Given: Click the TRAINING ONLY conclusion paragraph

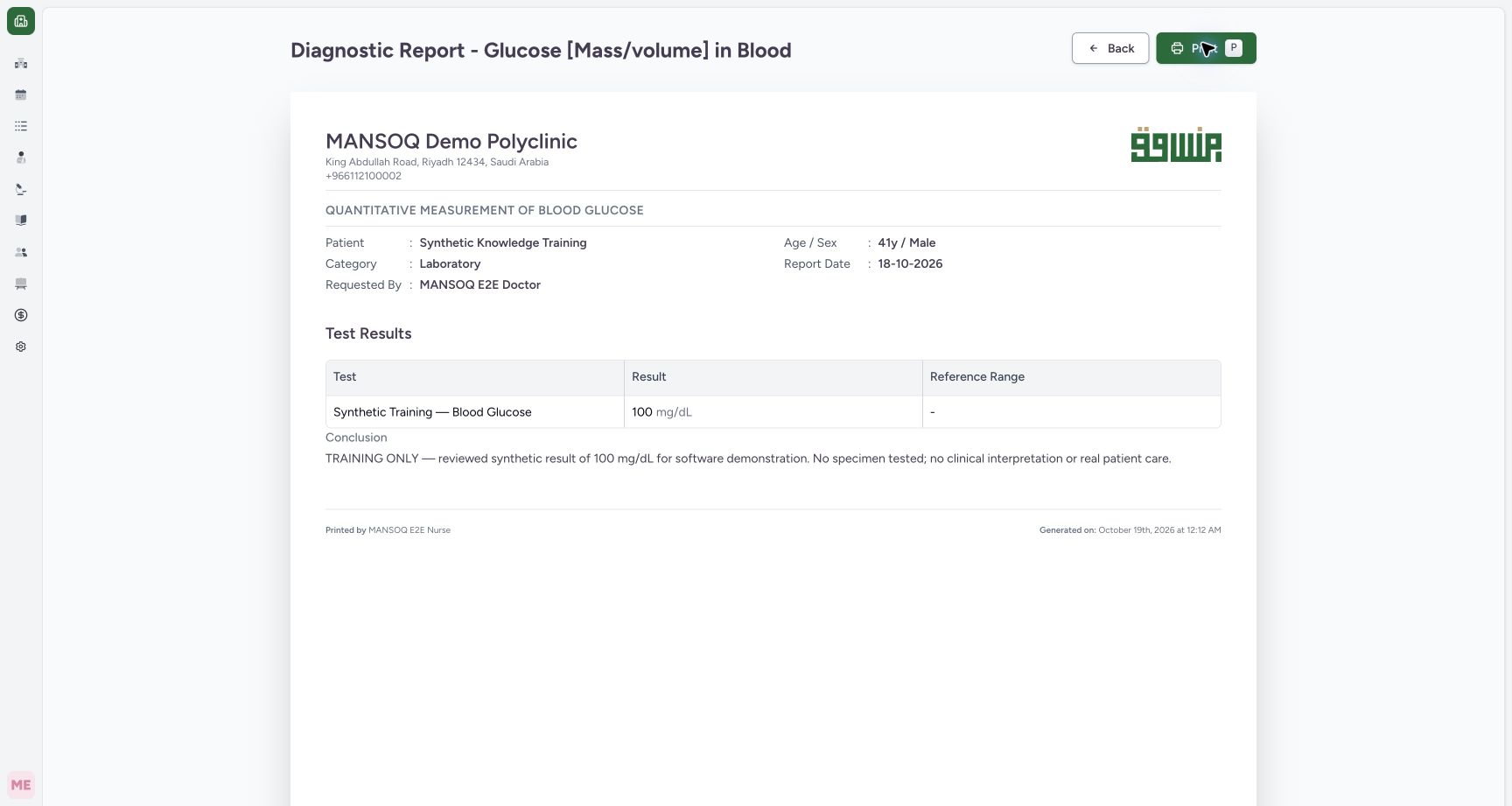Looking at the screenshot, I should point(748,459).
